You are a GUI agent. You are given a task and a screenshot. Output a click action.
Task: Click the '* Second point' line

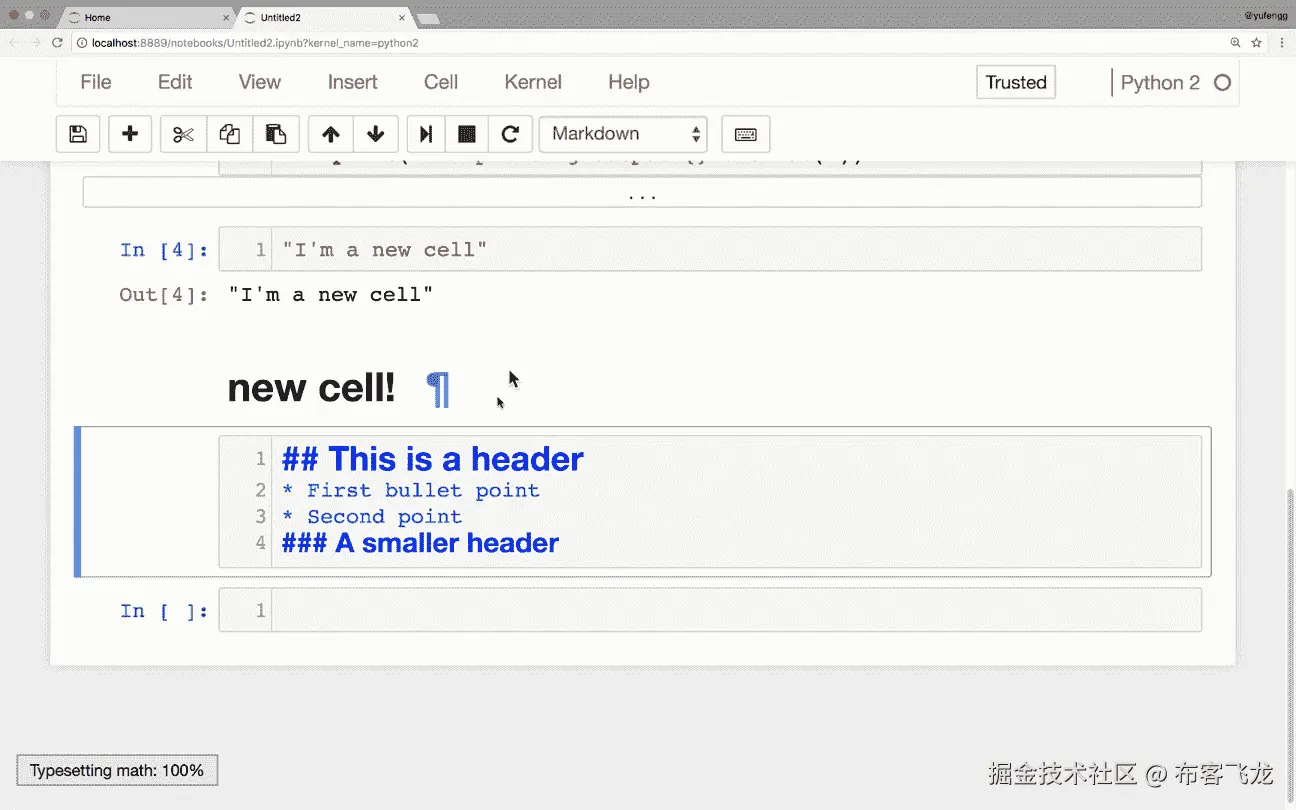[371, 516]
